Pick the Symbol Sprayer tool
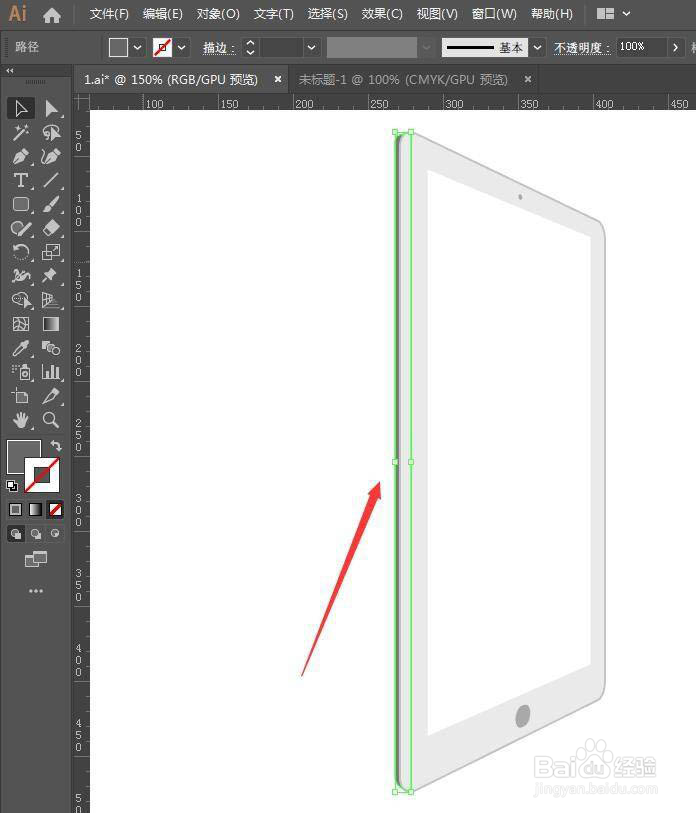 (x=21, y=372)
